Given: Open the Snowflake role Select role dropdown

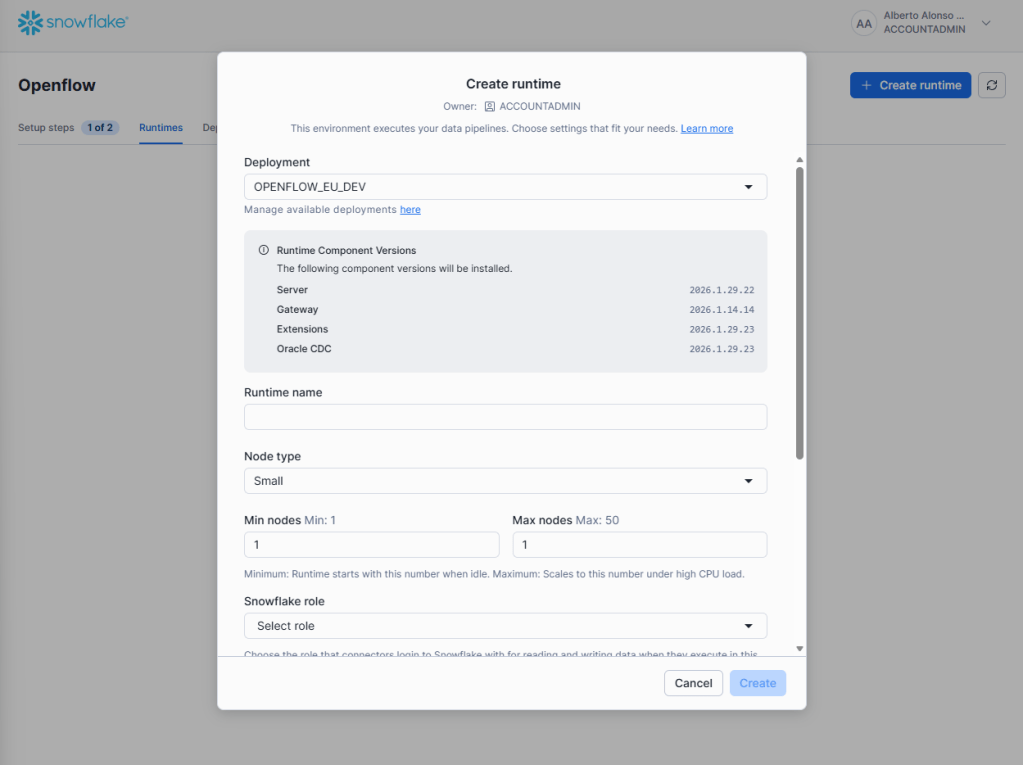Looking at the screenshot, I should 505,626.
